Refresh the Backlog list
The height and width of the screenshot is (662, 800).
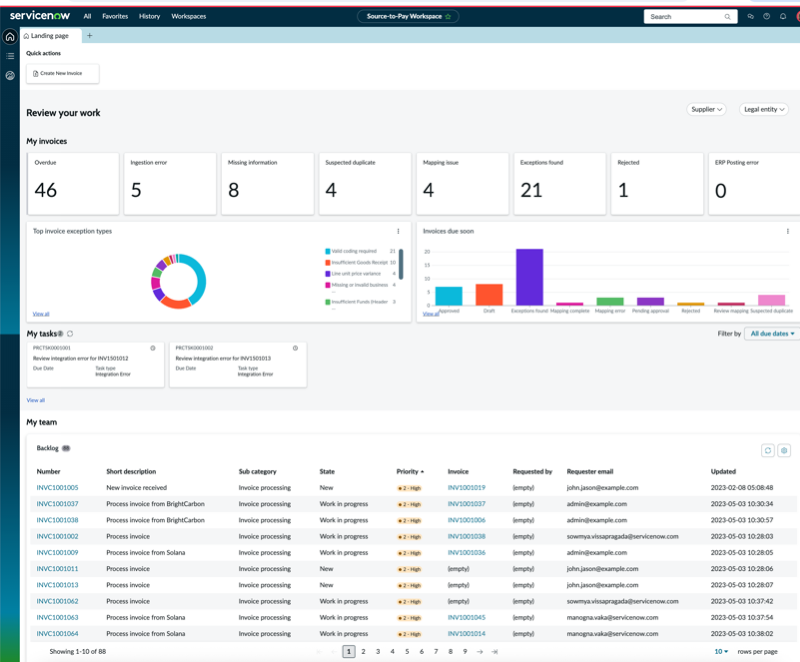coord(767,450)
